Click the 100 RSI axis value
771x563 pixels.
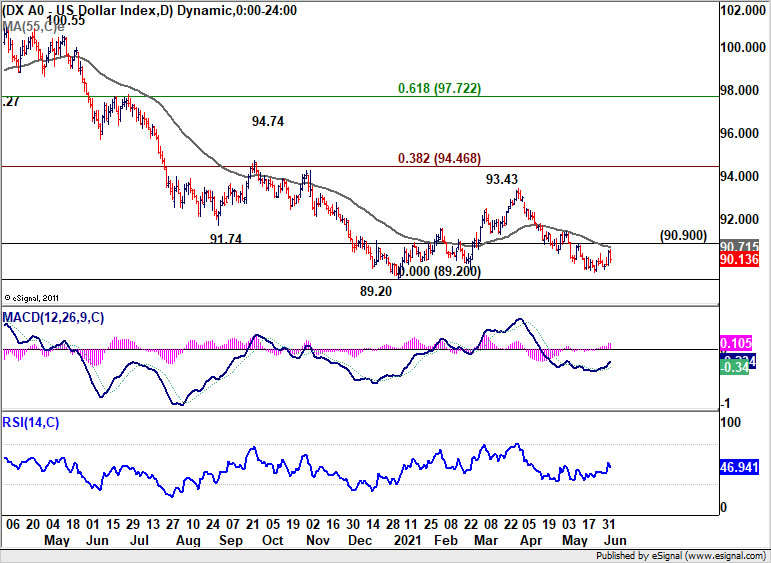tap(730, 422)
